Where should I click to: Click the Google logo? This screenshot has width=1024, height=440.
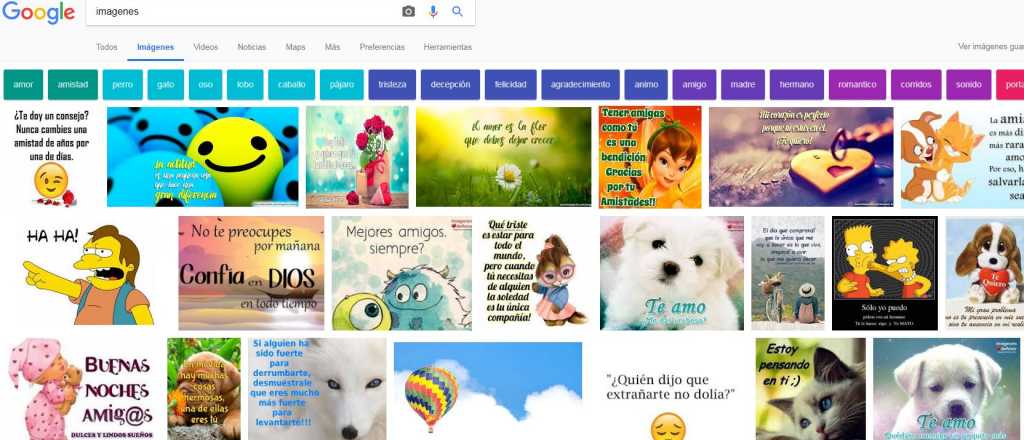[x=39, y=12]
